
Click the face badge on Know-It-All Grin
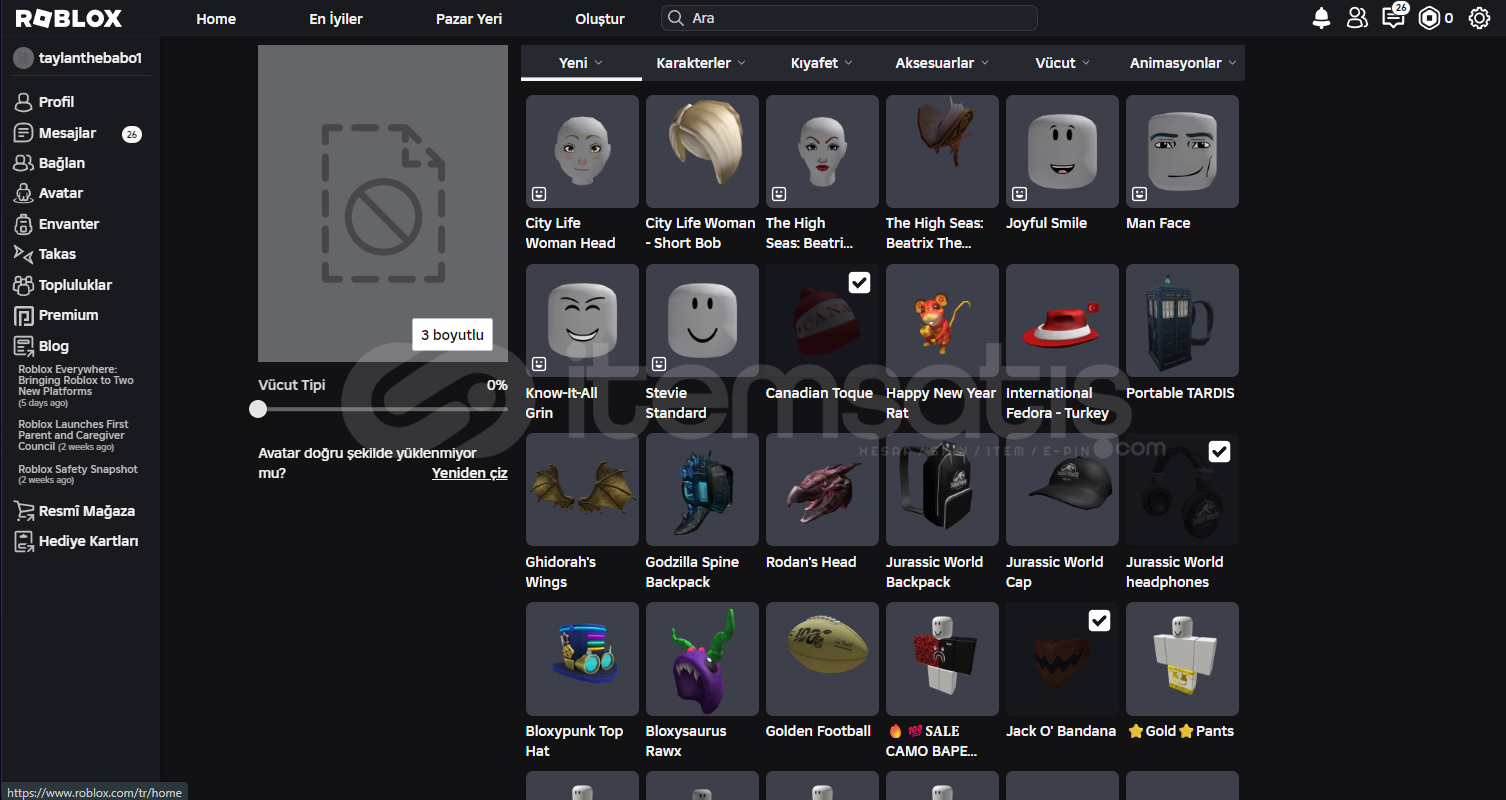pos(539,364)
